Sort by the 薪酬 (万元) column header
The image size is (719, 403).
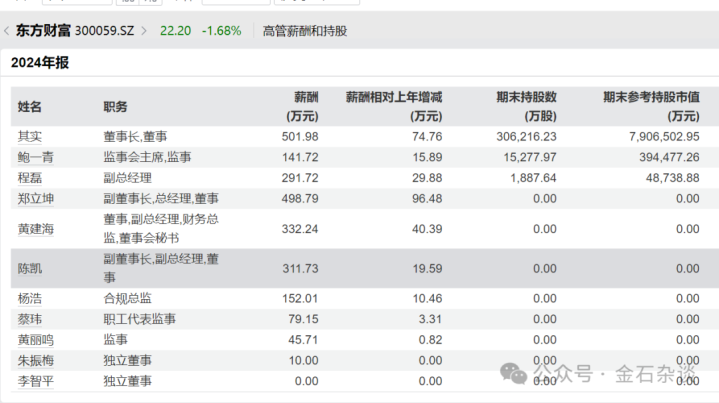pos(302,106)
